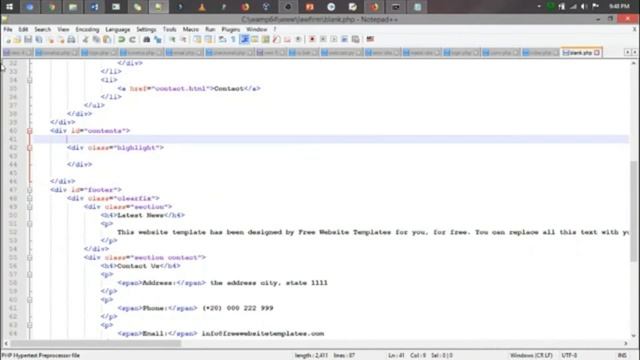Close the blank.php tab
Image resolution: width=640 pixels, height=360 pixels.
[597, 53]
